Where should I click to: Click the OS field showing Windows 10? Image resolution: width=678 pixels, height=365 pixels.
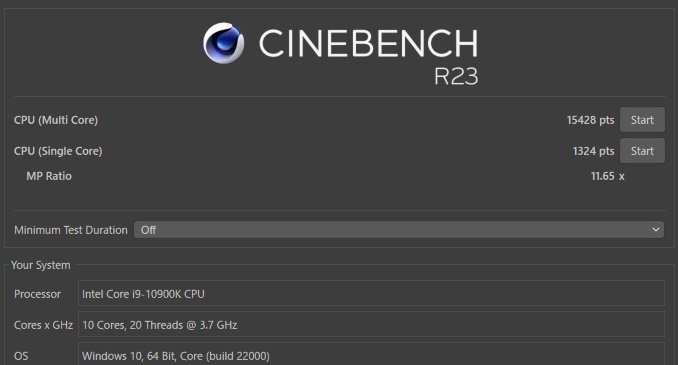(371, 354)
